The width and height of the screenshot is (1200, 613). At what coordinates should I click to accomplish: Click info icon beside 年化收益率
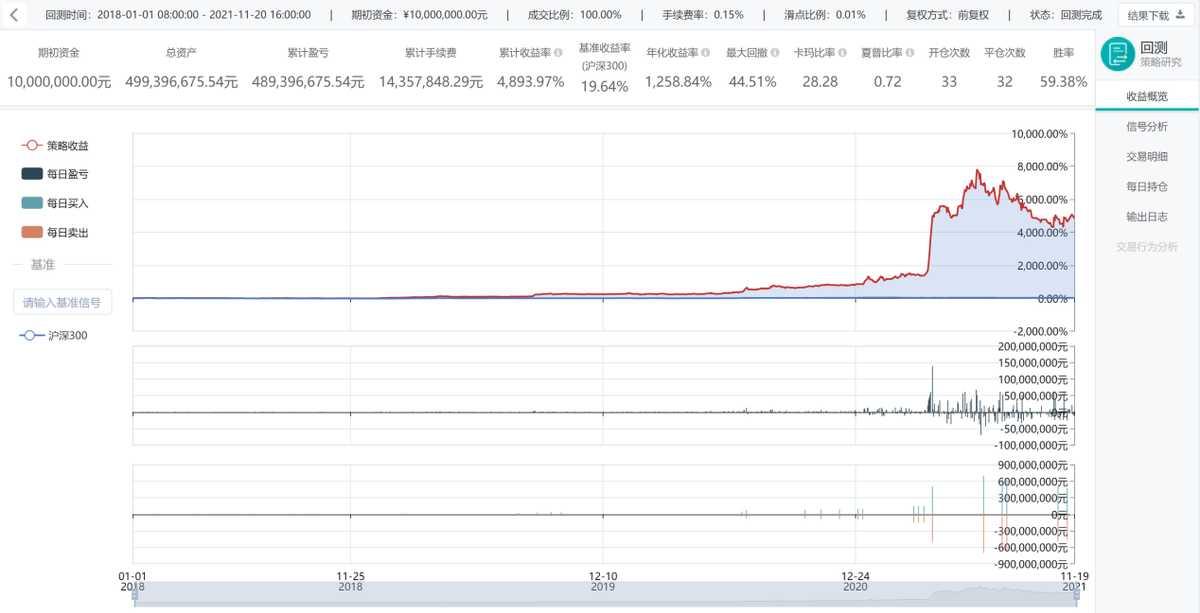705,53
